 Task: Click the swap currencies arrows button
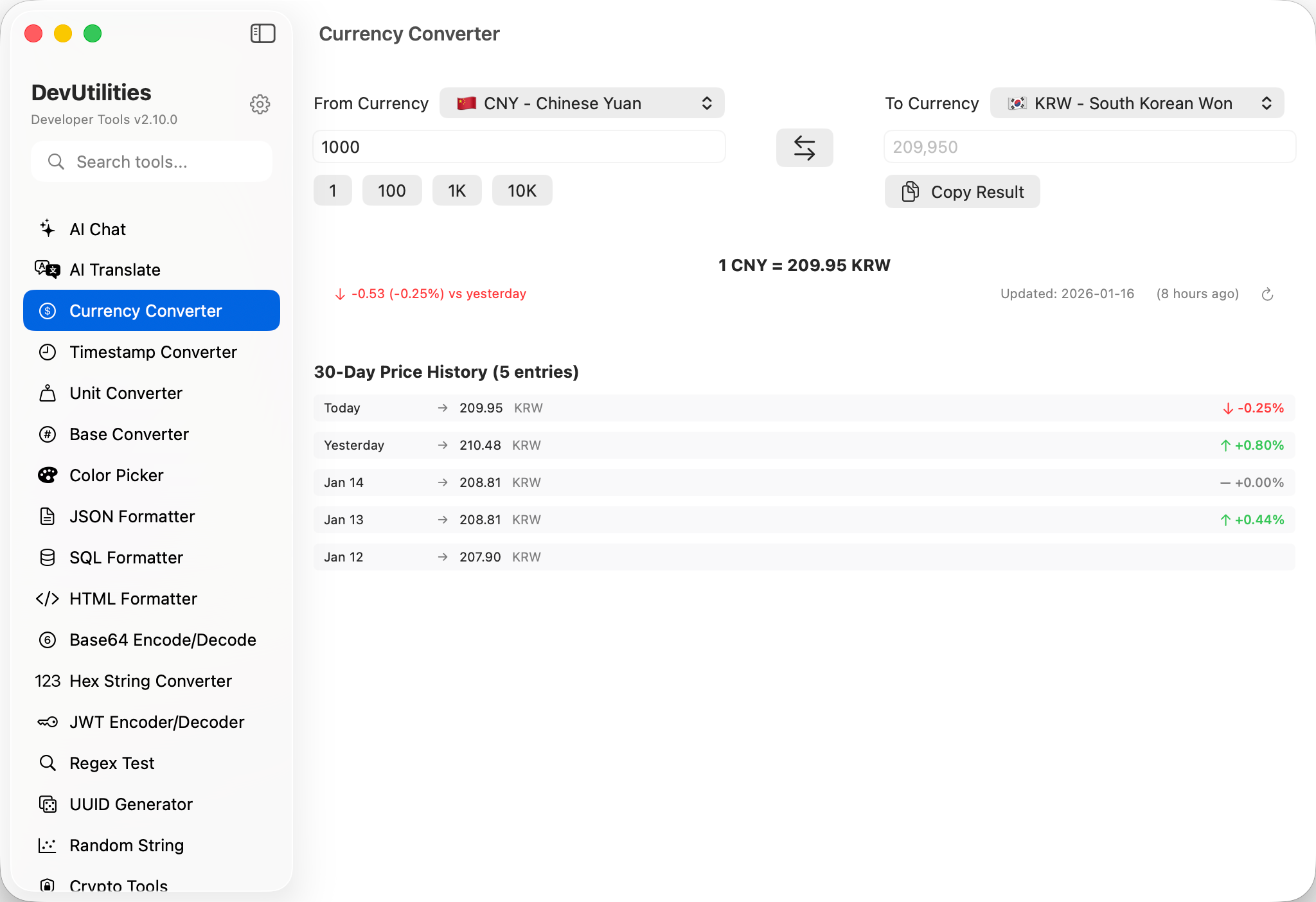(x=805, y=147)
